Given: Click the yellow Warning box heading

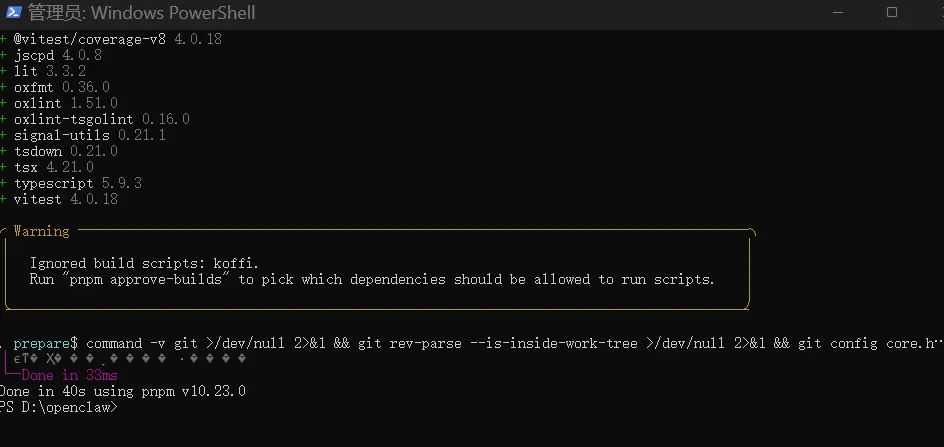Looking at the screenshot, I should pyautogui.click(x=42, y=231).
